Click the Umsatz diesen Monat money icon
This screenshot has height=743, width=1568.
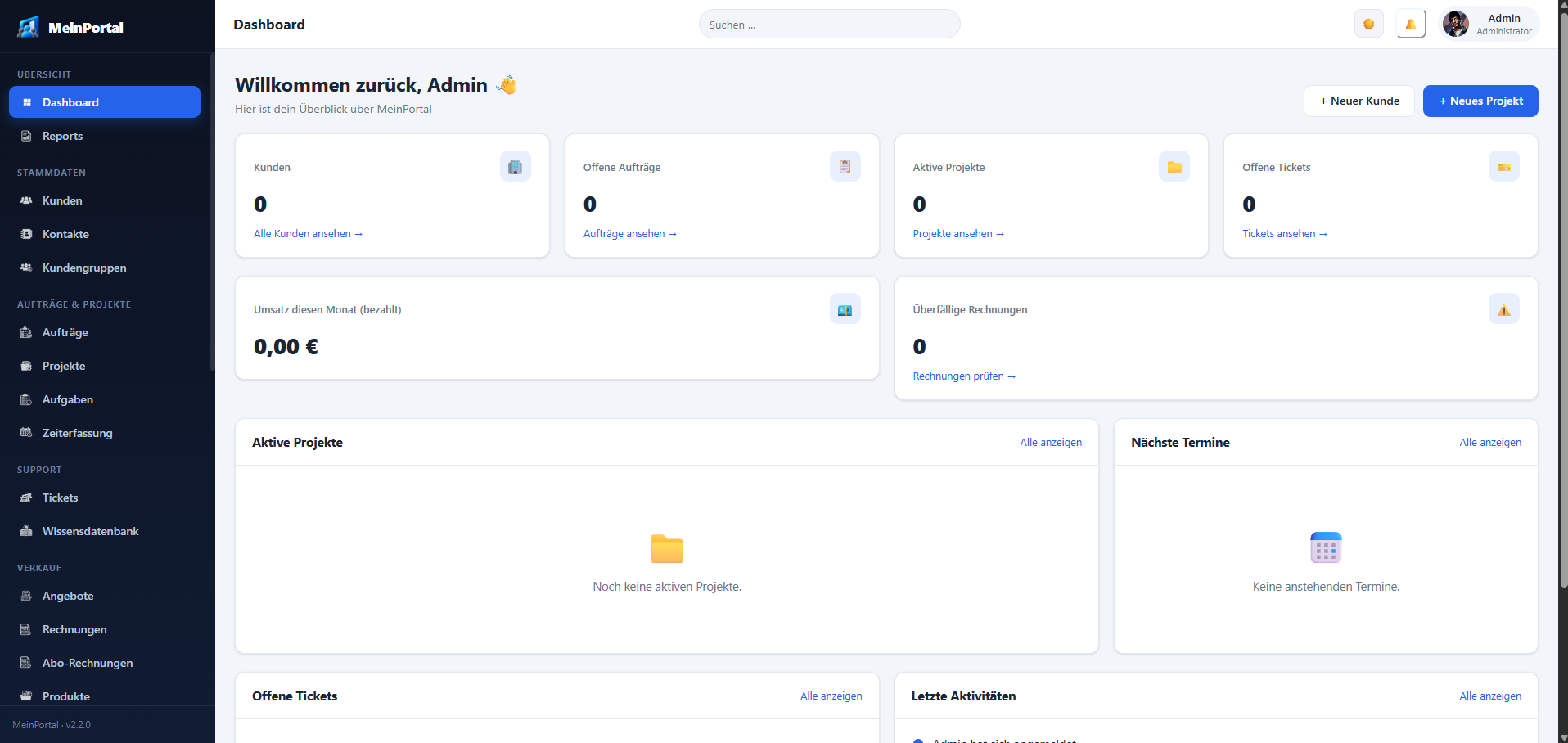tap(845, 309)
